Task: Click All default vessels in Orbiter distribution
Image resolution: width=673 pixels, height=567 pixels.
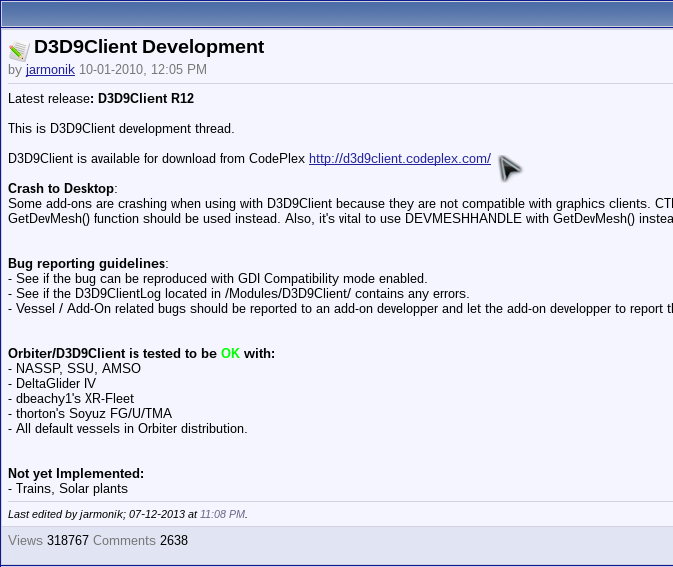Action: [x=128, y=429]
